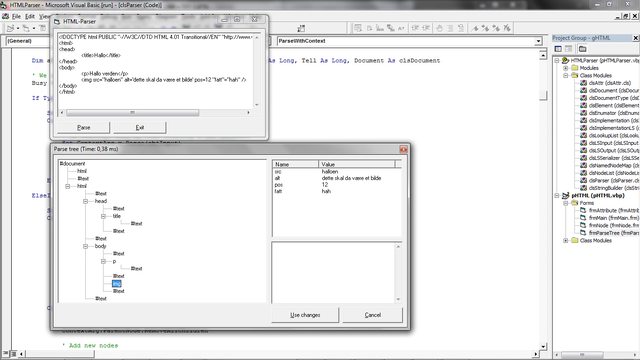Expand Class Modules folder under pHTML
640x360 pixels.
[566, 240]
